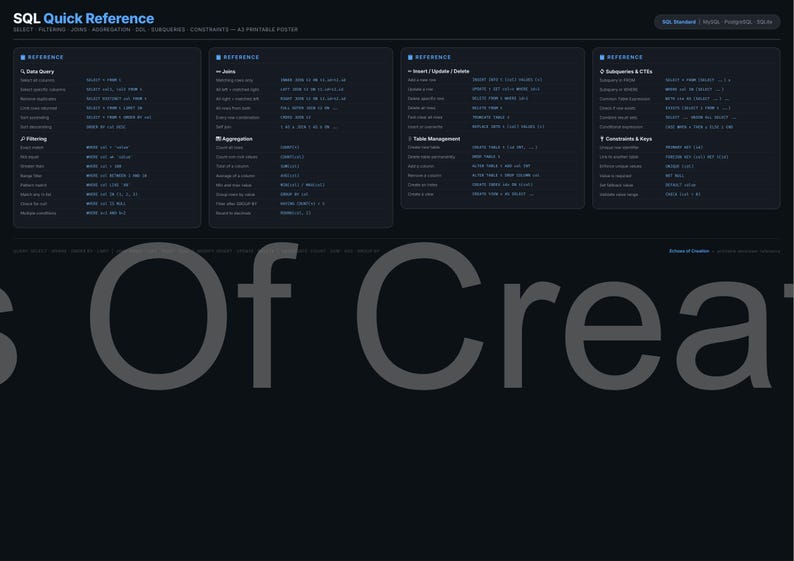Viewport: 794px width, 561px height.
Task: Click the 'Create an index' row label
Action: 423,185
